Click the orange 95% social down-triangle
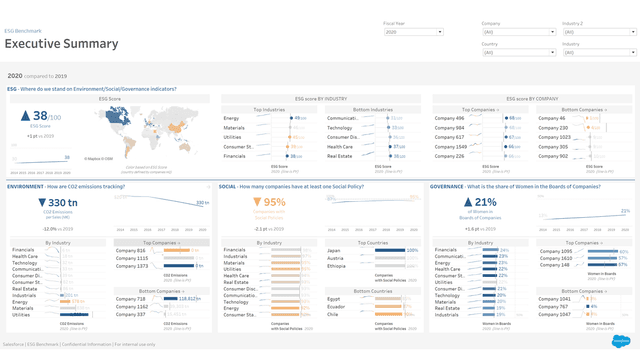 point(257,202)
